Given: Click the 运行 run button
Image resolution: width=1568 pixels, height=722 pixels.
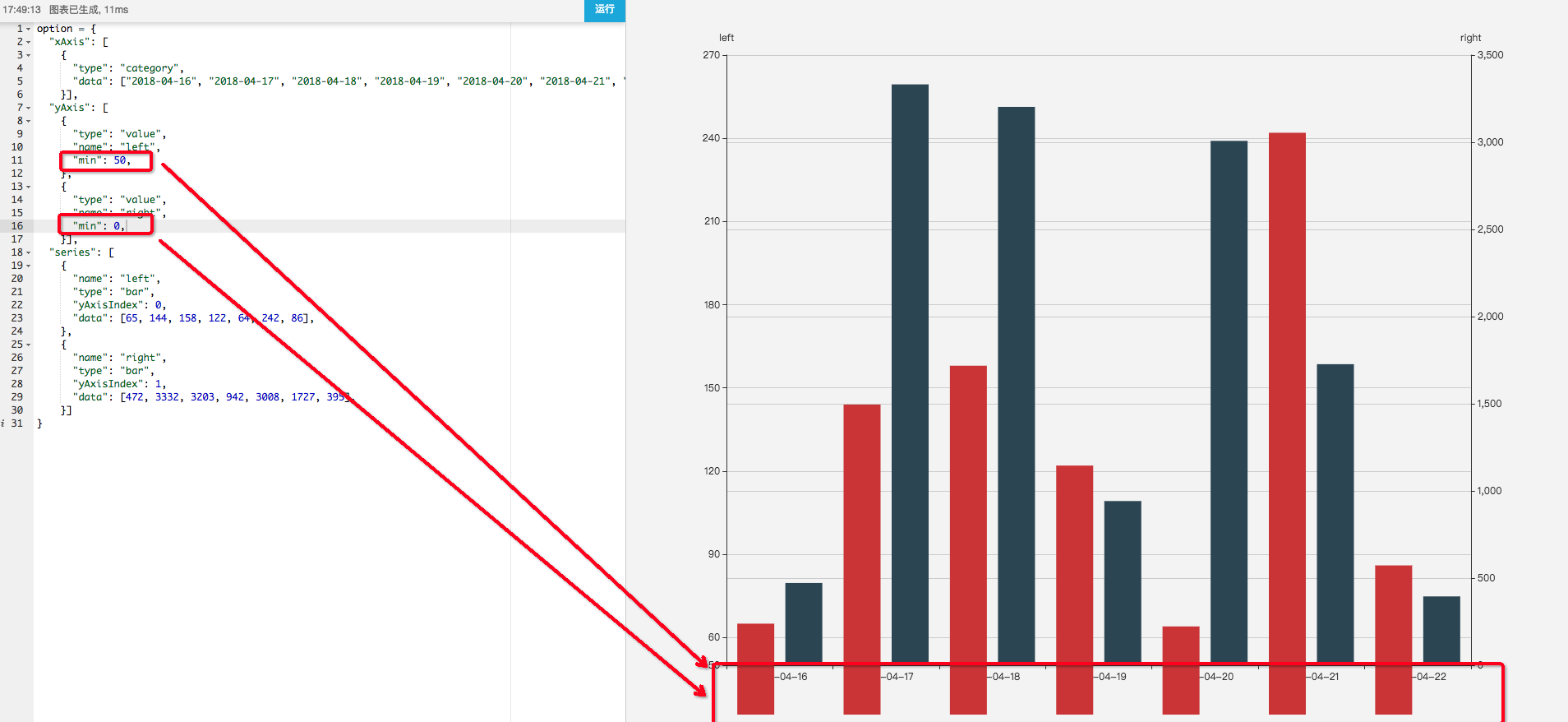Looking at the screenshot, I should (604, 10).
